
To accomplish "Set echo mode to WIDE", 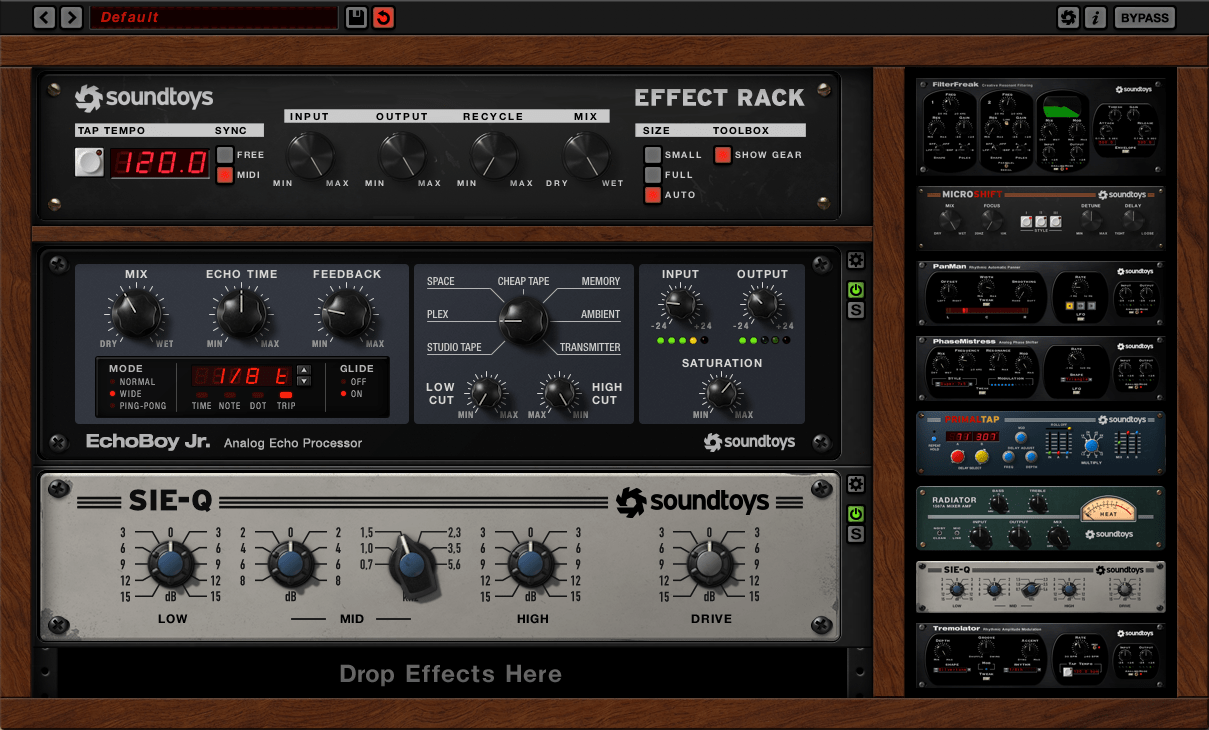I will click(127, 394).
